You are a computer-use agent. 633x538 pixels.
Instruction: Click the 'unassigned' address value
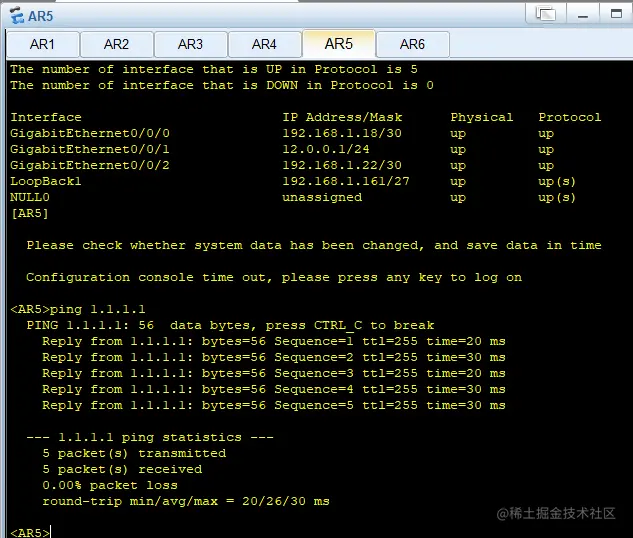[322, 197]
